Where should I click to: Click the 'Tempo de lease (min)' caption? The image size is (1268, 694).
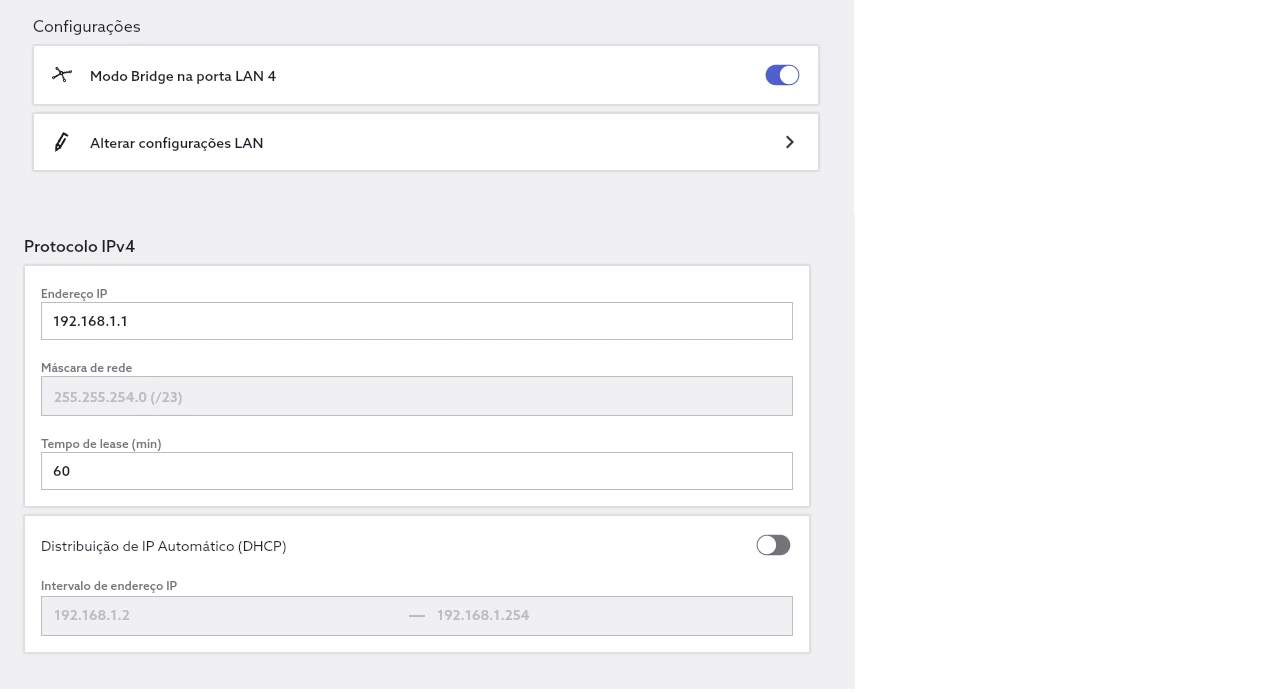click(101, 444)
